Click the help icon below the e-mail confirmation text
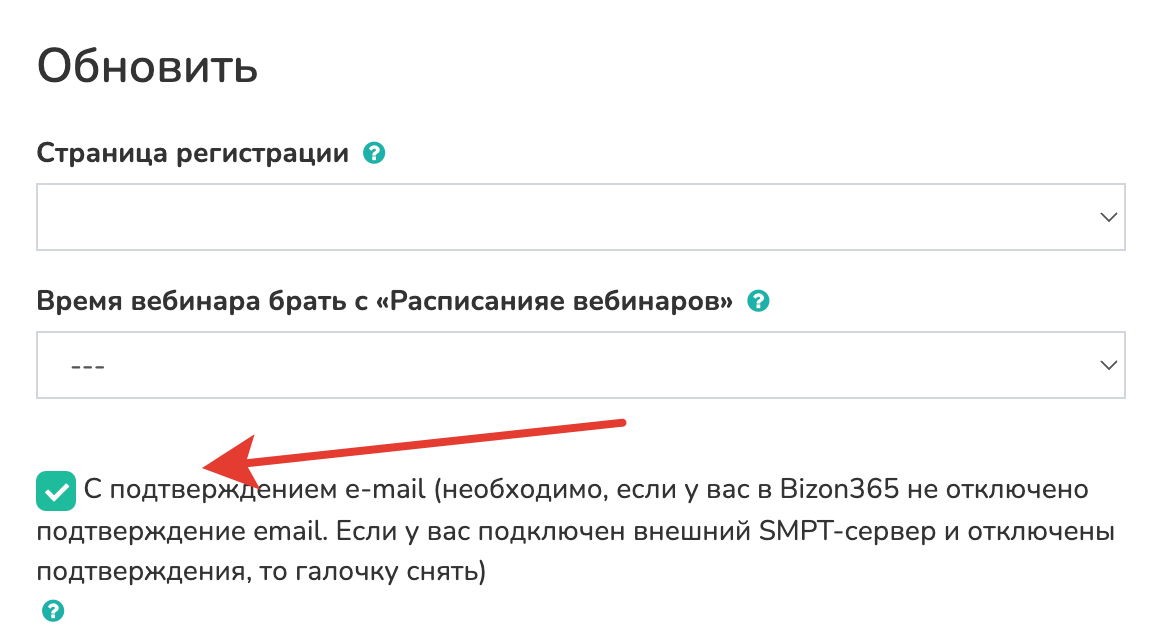This screenshot has width=1168, height=634. tap(52, 611)
